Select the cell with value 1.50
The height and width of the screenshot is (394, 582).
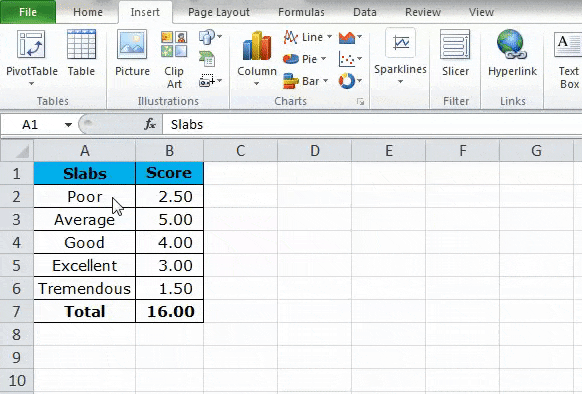[169, 289]
